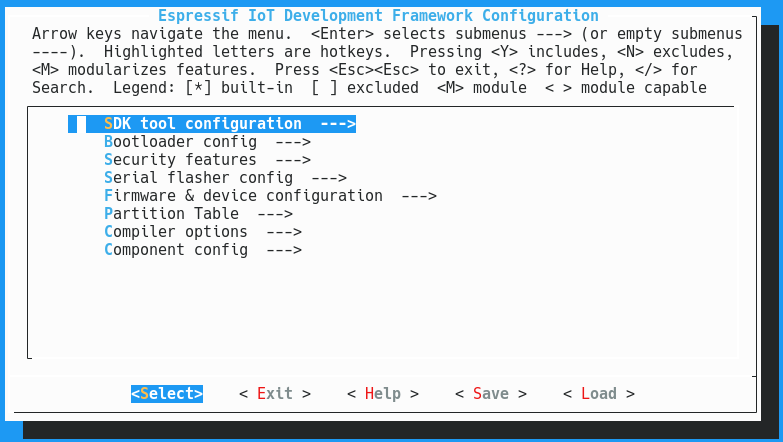Open the Compiler options submenu
783x442 pixels.
pyautogui.click(x=203, y=232)
